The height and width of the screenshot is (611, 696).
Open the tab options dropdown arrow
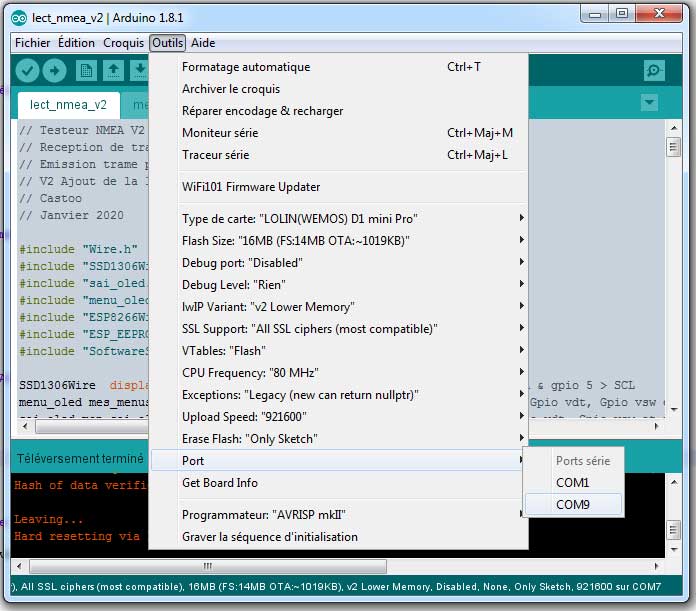click(649, 102)
